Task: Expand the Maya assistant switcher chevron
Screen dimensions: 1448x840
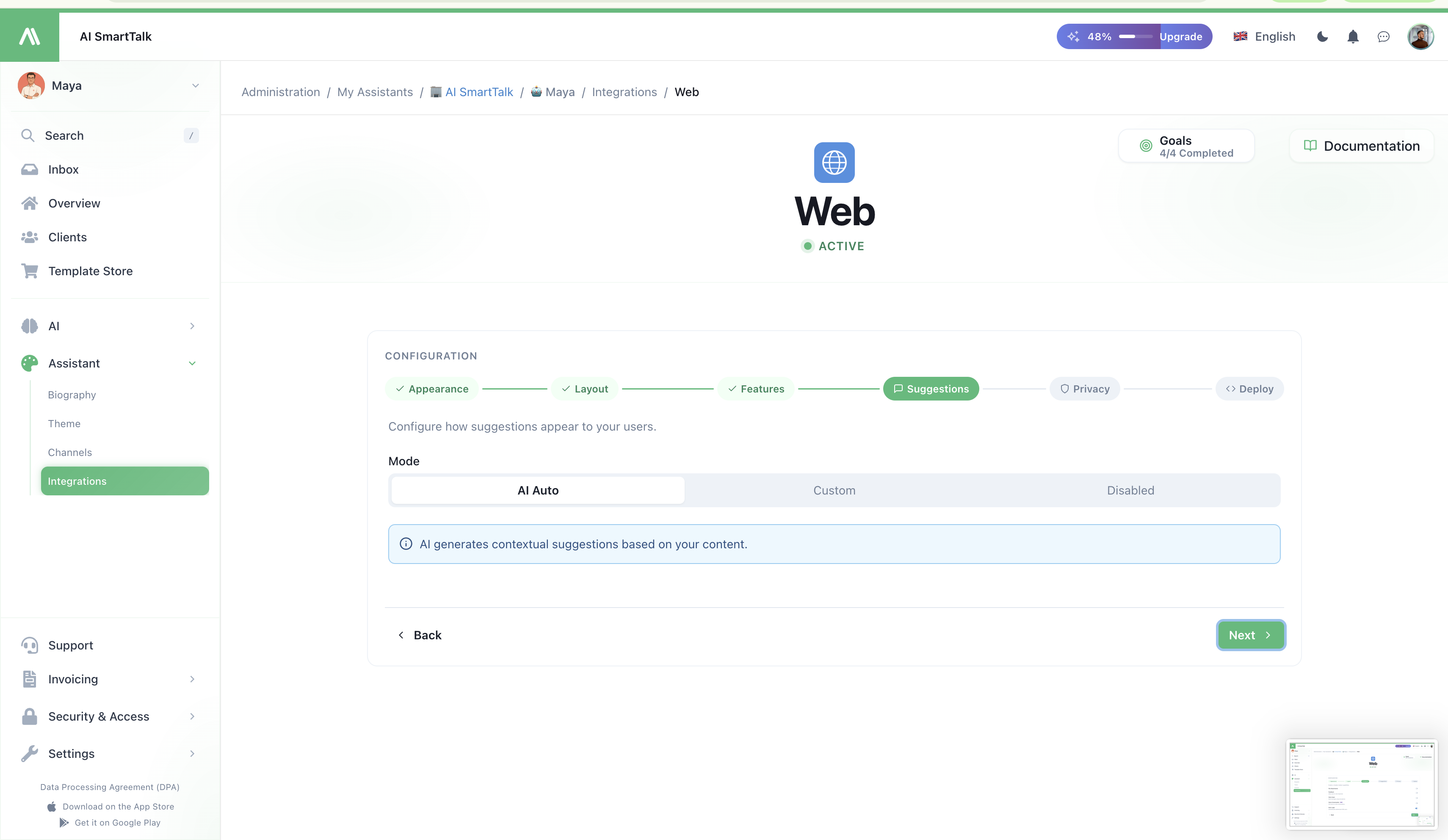Action: pyautogui.click(x=195, y=86)
